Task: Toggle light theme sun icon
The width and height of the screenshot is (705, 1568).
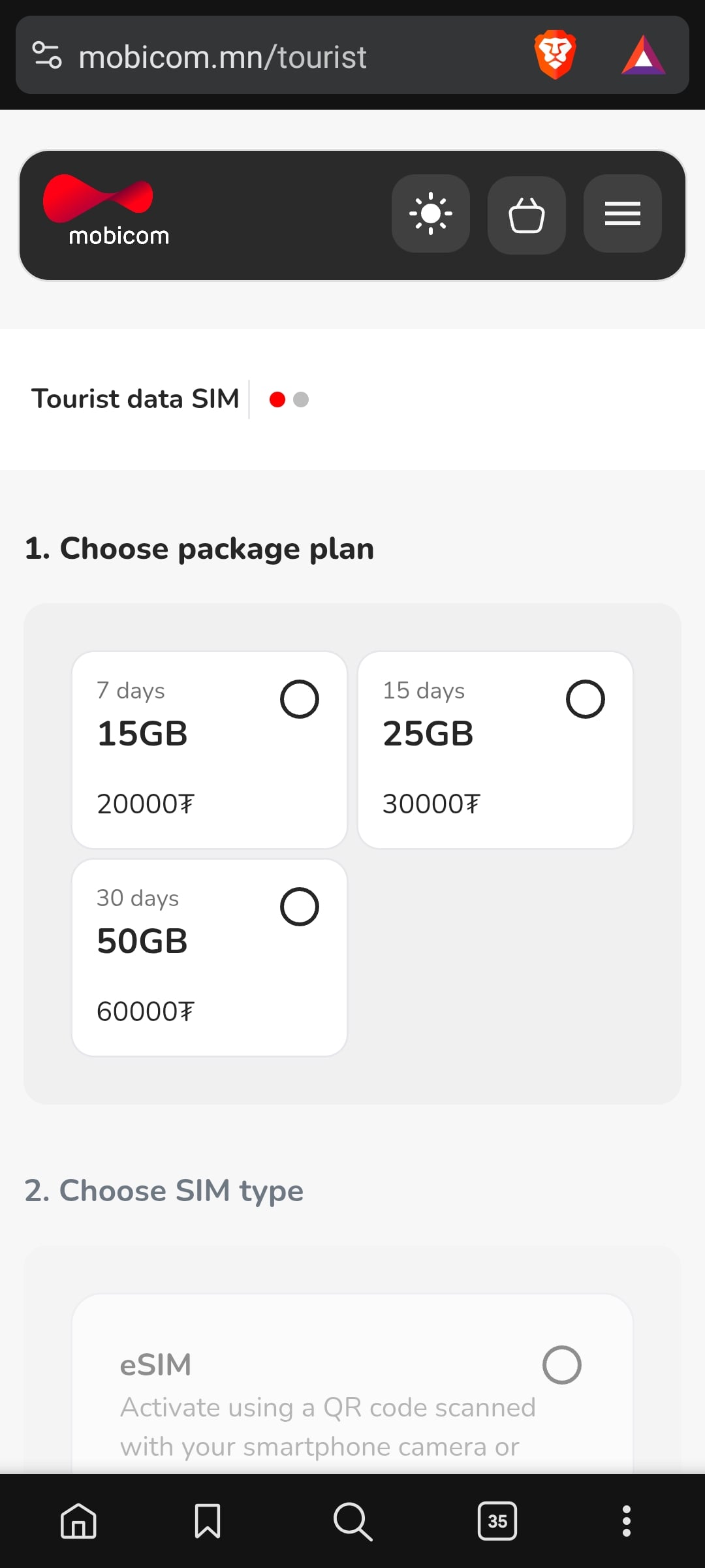Action: (431, 213)
